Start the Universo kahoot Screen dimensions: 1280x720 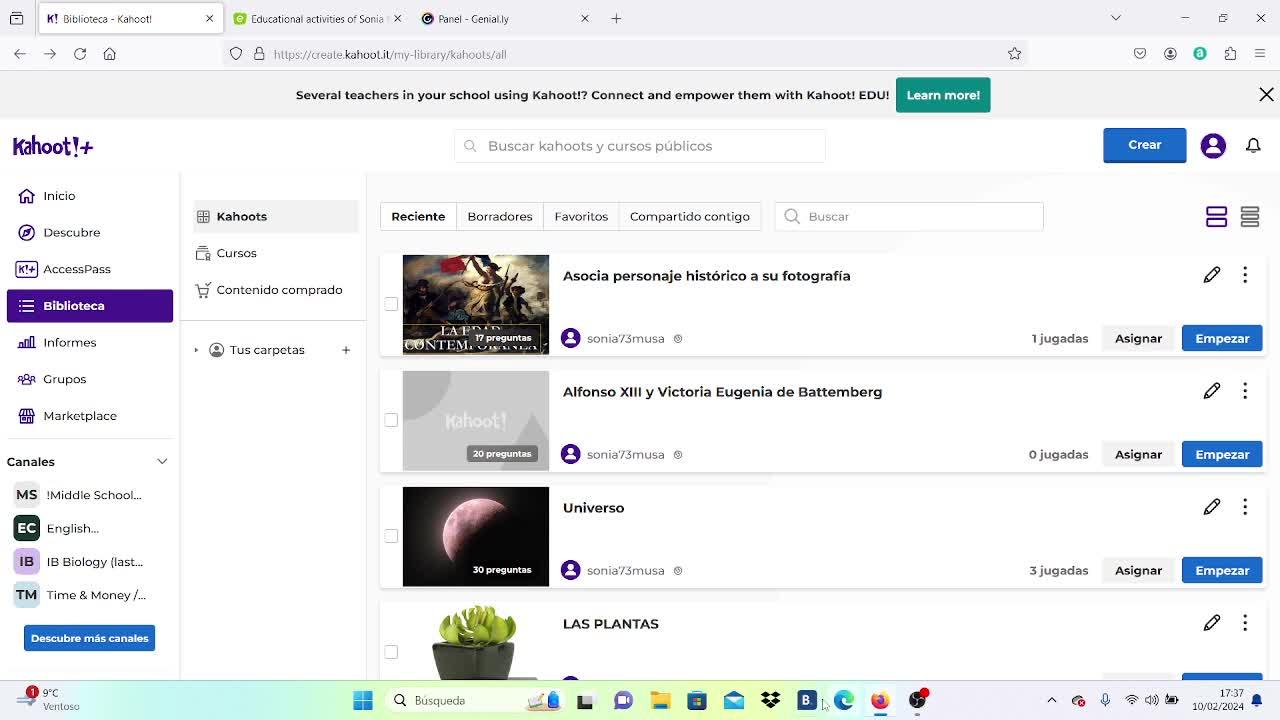[x=1222, y=570]
